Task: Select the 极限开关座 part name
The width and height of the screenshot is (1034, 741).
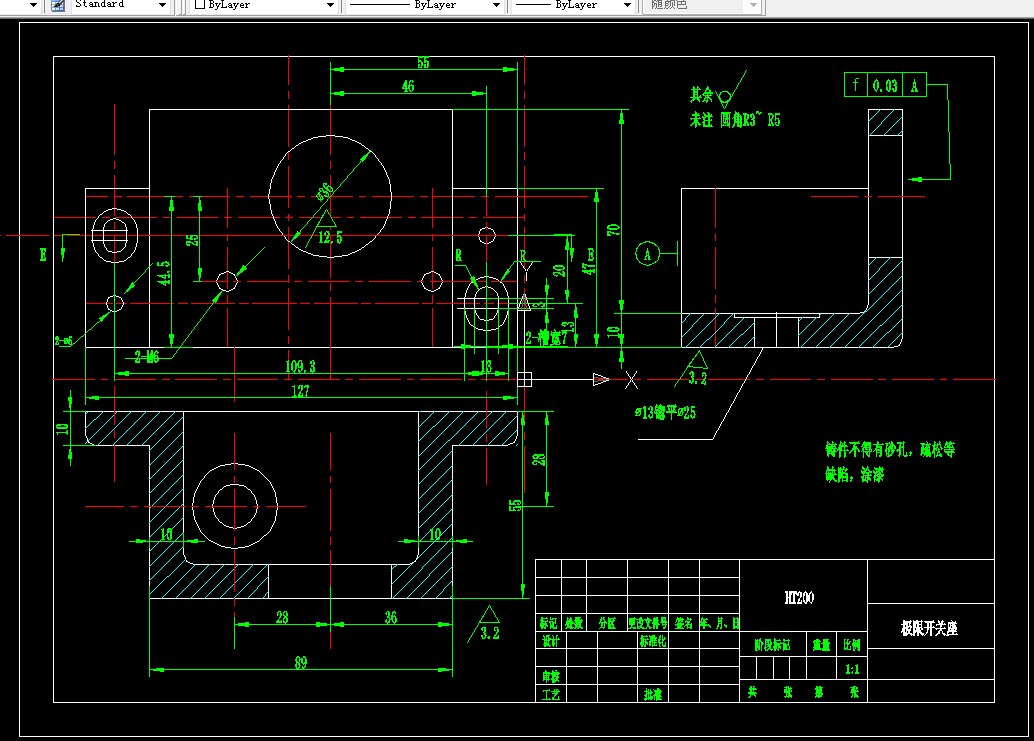Action: (929, 628)
